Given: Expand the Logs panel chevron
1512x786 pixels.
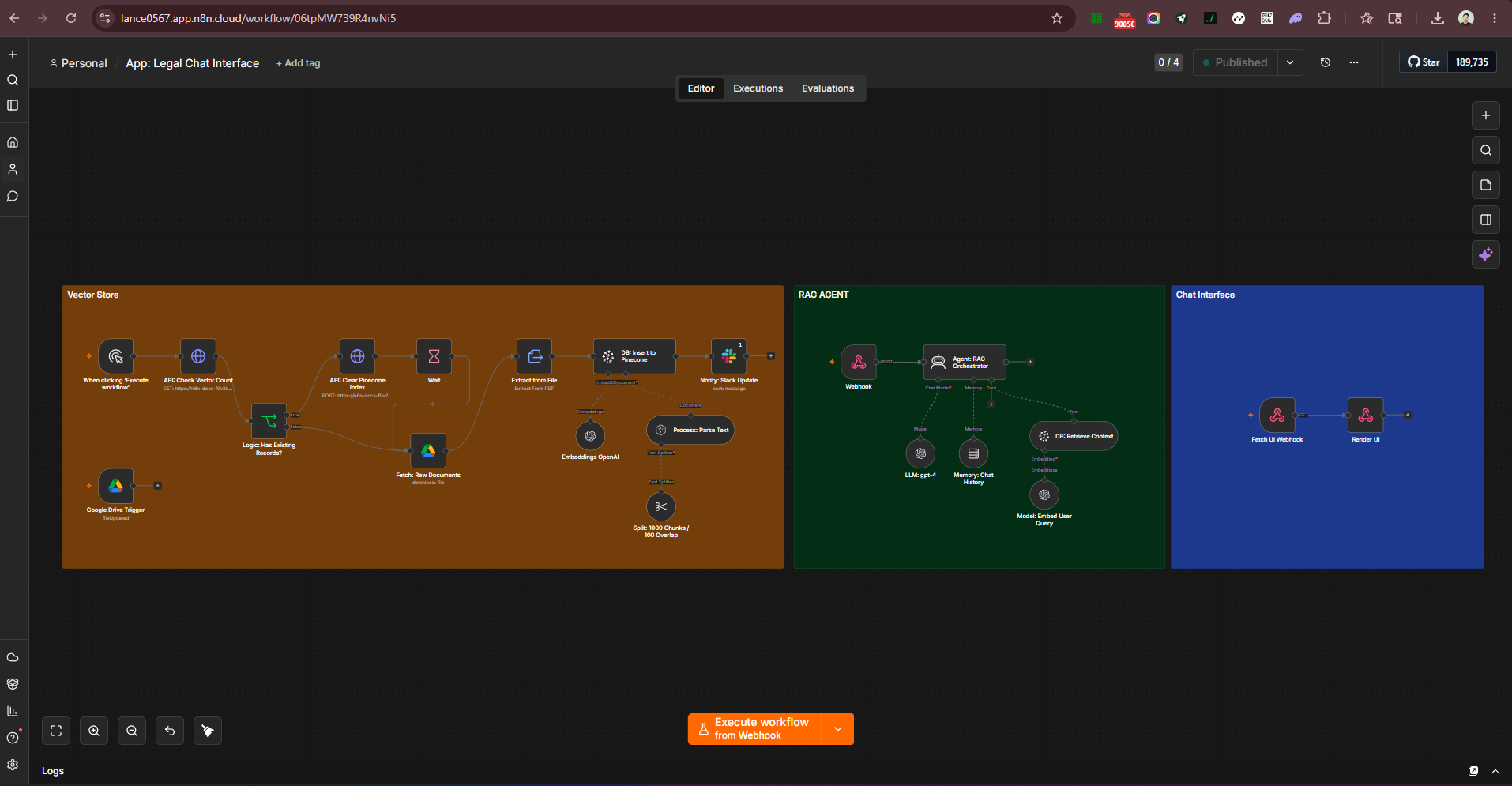Looking at the screenshot, I should (1495, 771).
